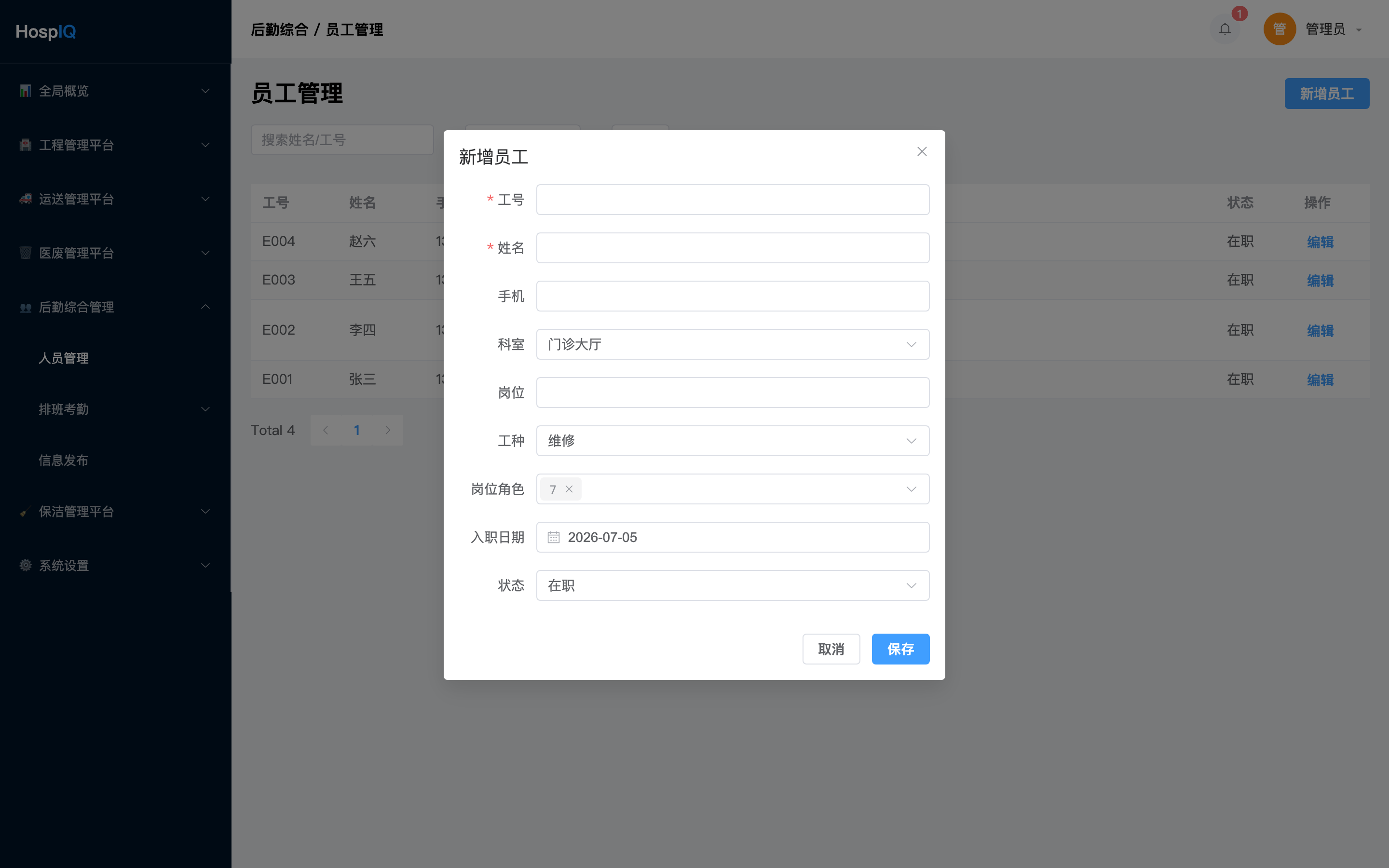Open the 系统设置 menu item
The image size is (1389, 868).
click(x=115, y=566)
